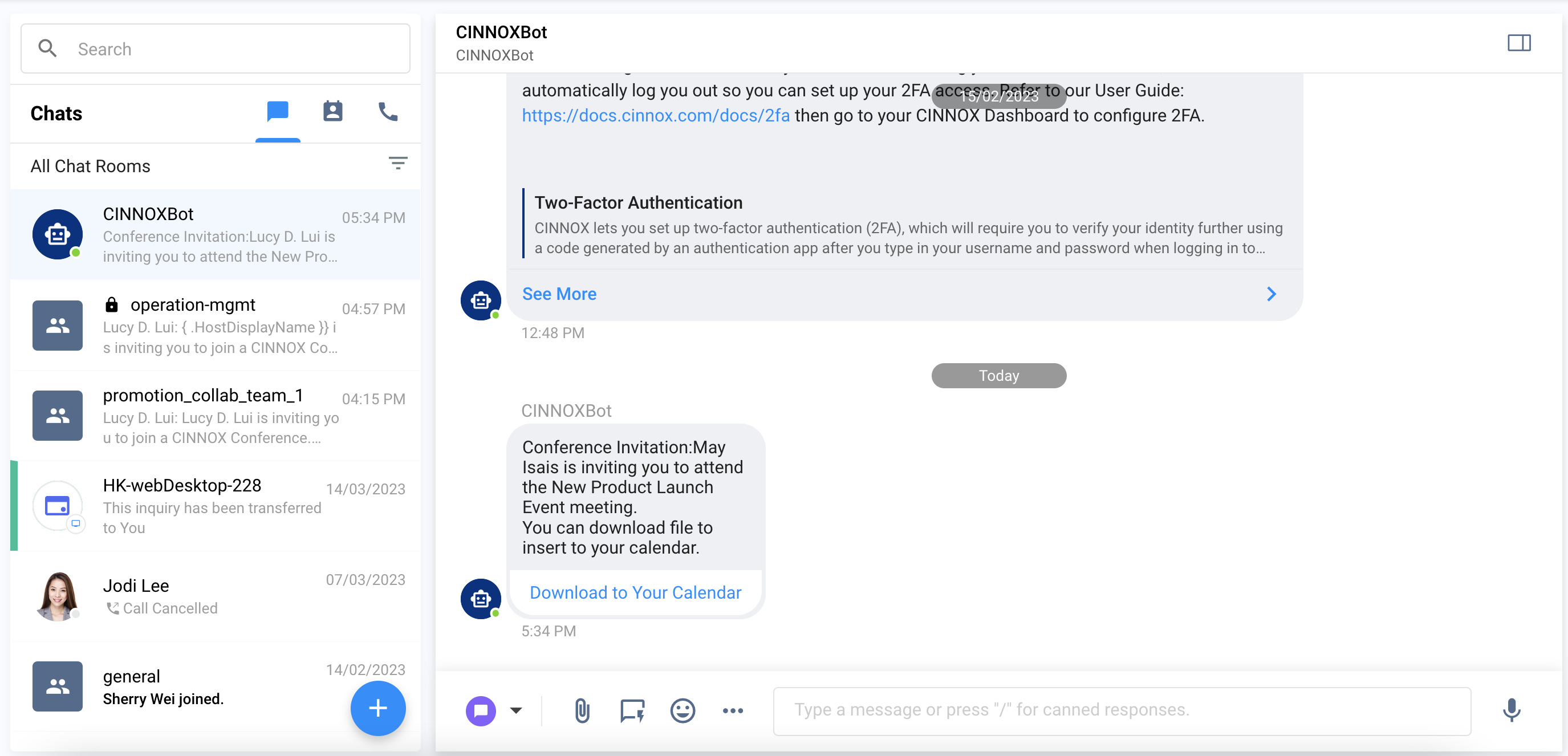Open the chat room filter icon

click(398, 163)
